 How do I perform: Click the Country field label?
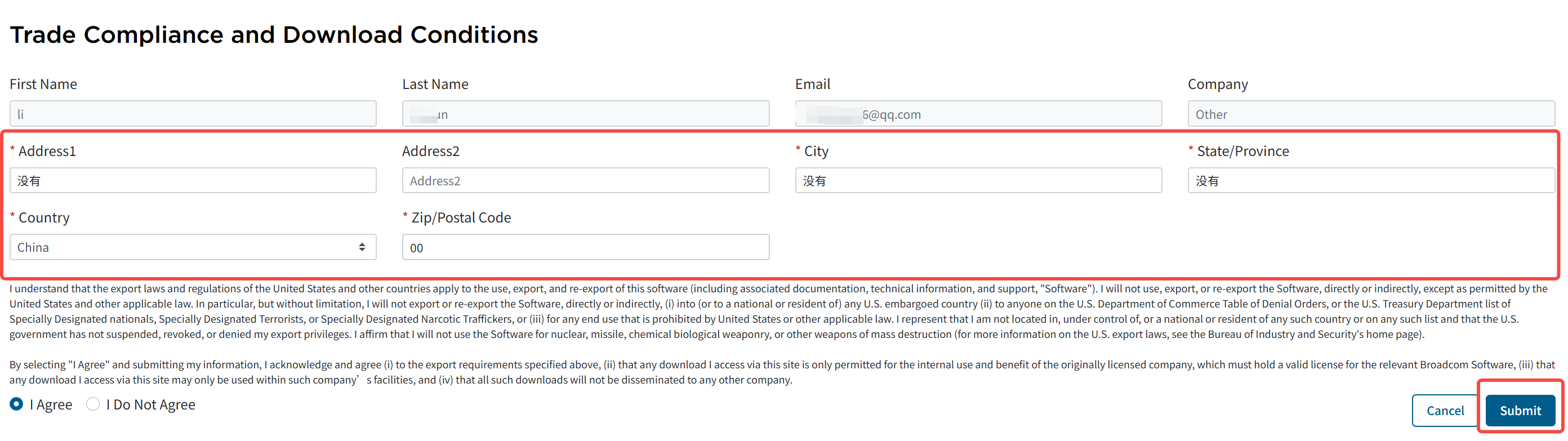coord(44,217)
